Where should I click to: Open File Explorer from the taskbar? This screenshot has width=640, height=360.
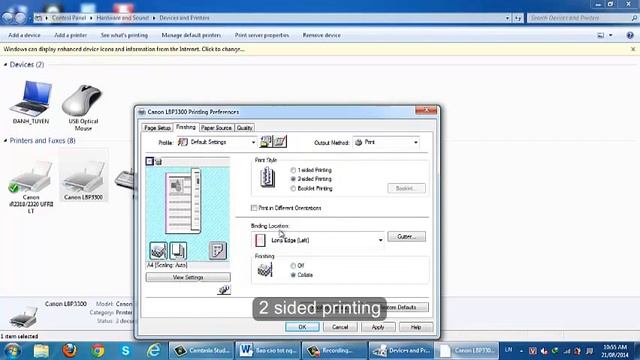41,351
